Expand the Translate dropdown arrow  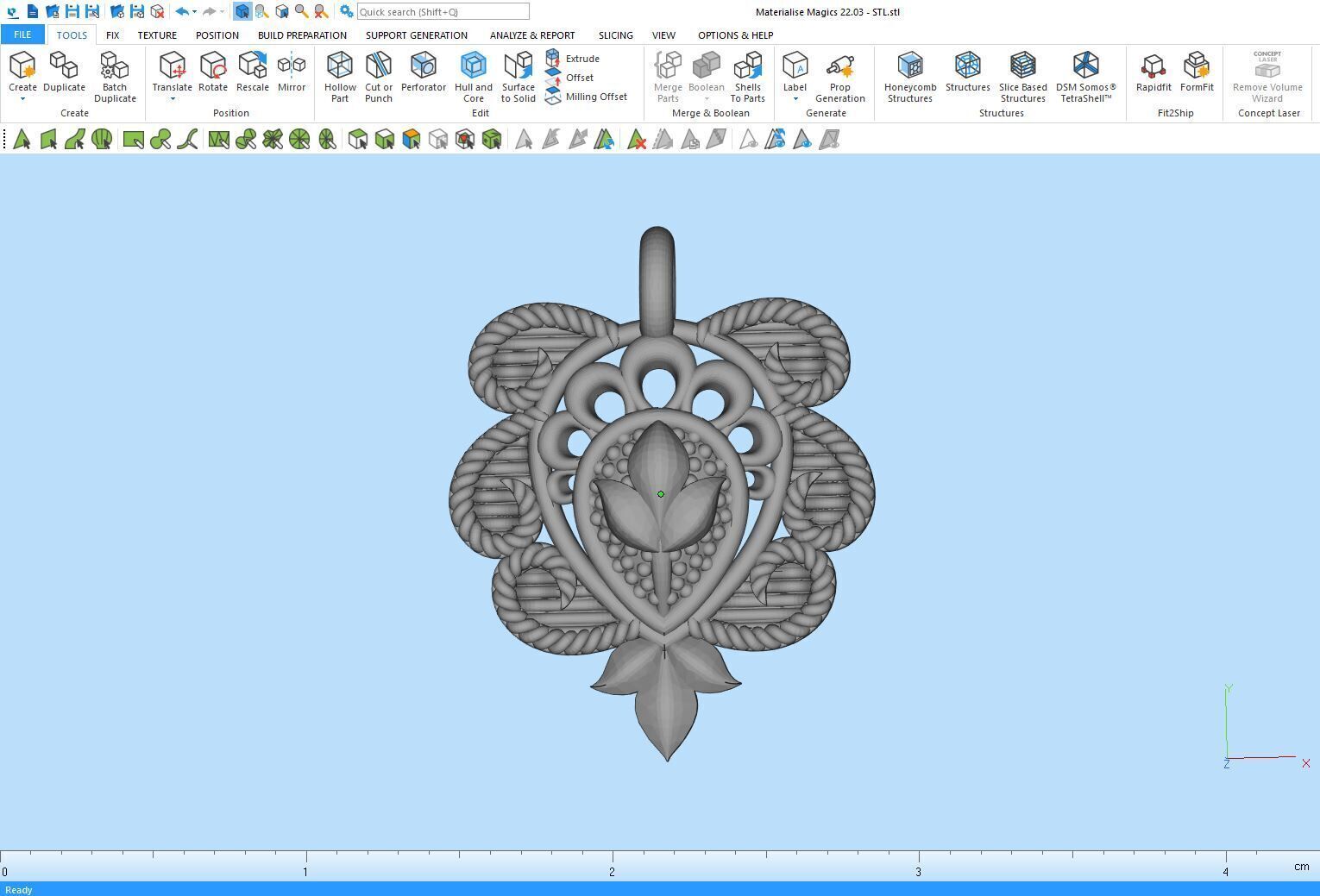click(172, 99)
